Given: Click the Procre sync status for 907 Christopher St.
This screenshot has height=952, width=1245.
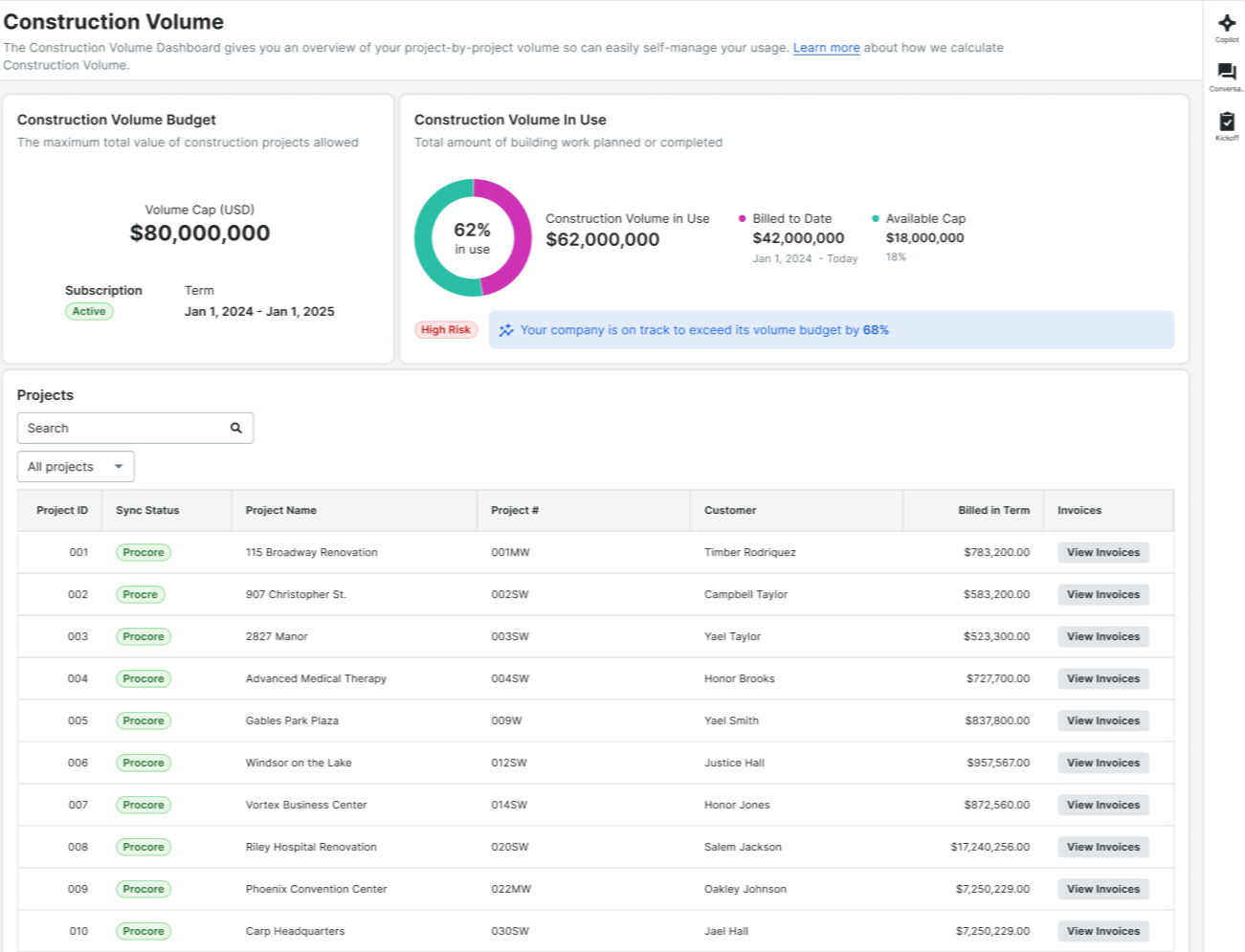Looking at the screenshot, I should 140,594.
